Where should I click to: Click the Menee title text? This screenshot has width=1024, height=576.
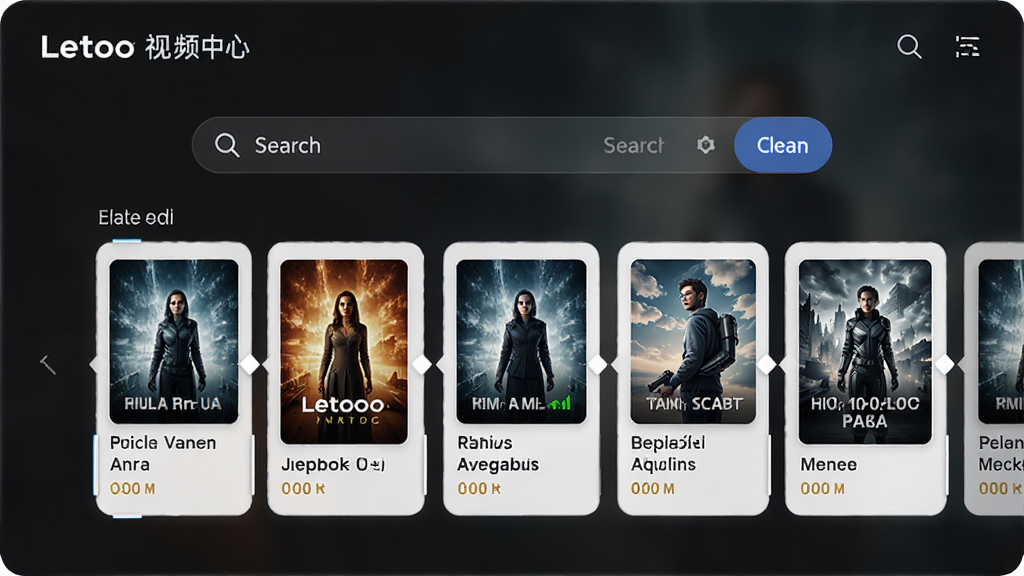coord(828,464)
